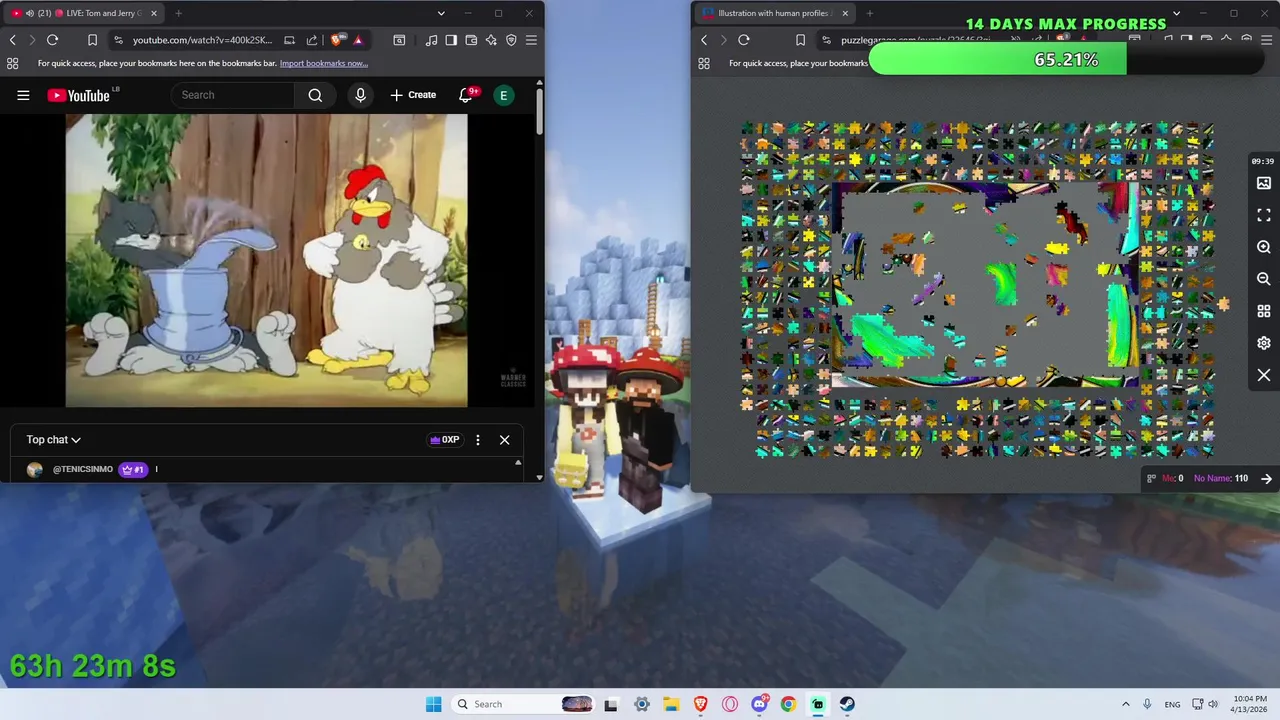Screen dimensions: 1280x720
Task: Go back in the YouTube browser window
Action: [13, 40]
